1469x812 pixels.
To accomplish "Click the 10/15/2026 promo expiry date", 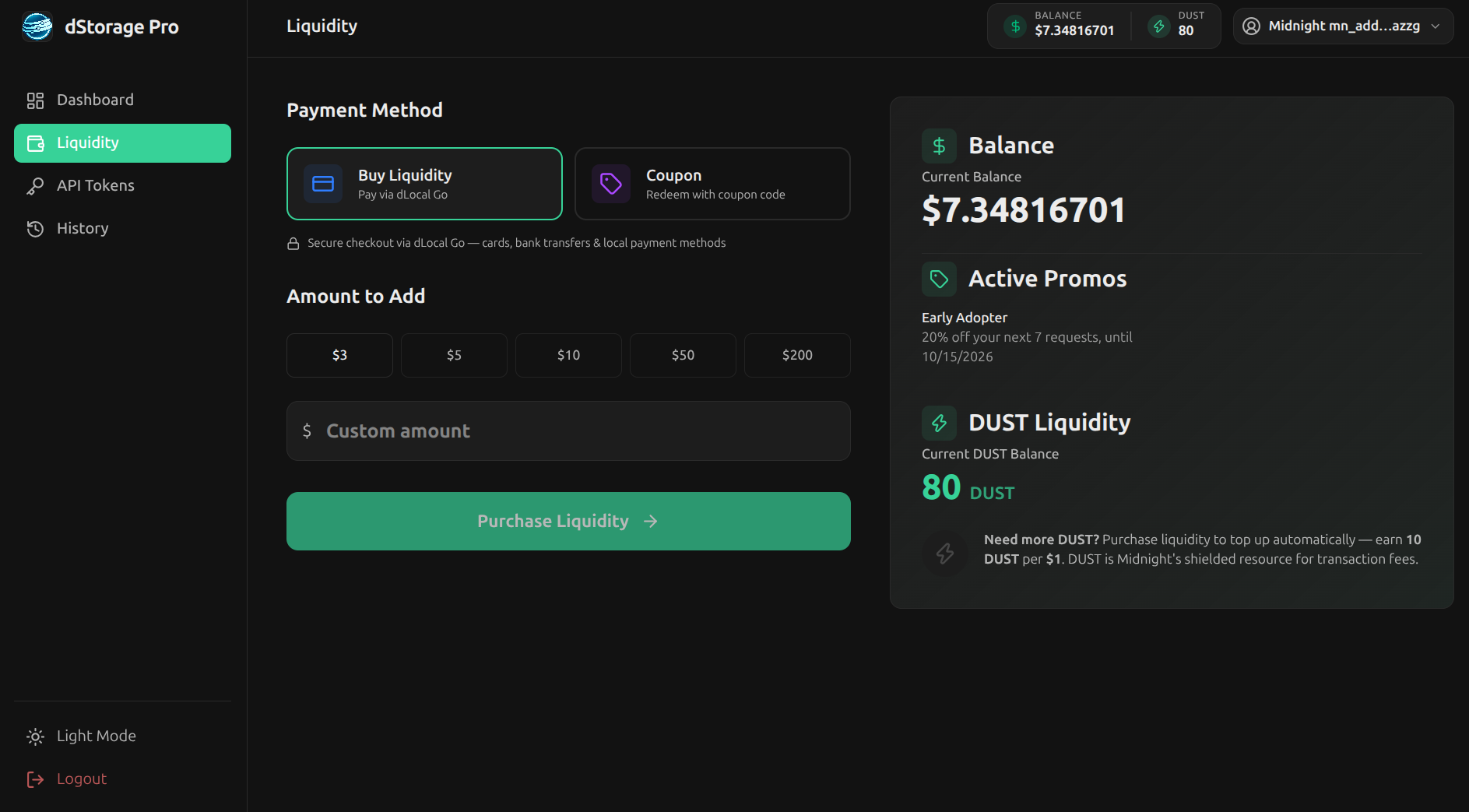I will pyautogui.click(x=958, y=357).
